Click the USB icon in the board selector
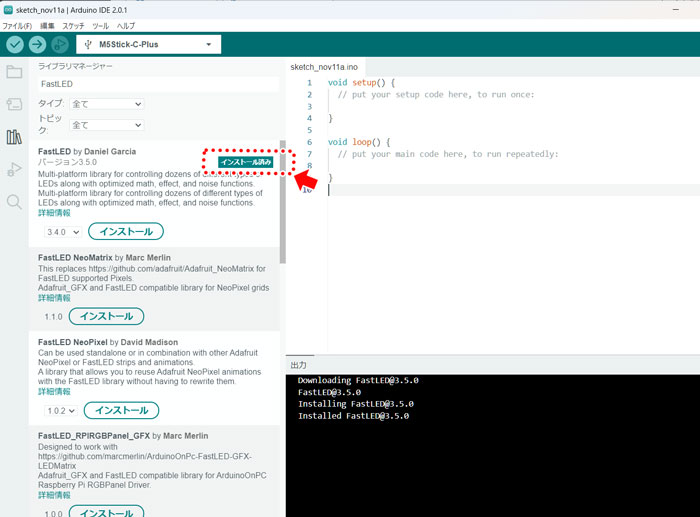This screenshot has width=700, height=517. click(88, 44)
